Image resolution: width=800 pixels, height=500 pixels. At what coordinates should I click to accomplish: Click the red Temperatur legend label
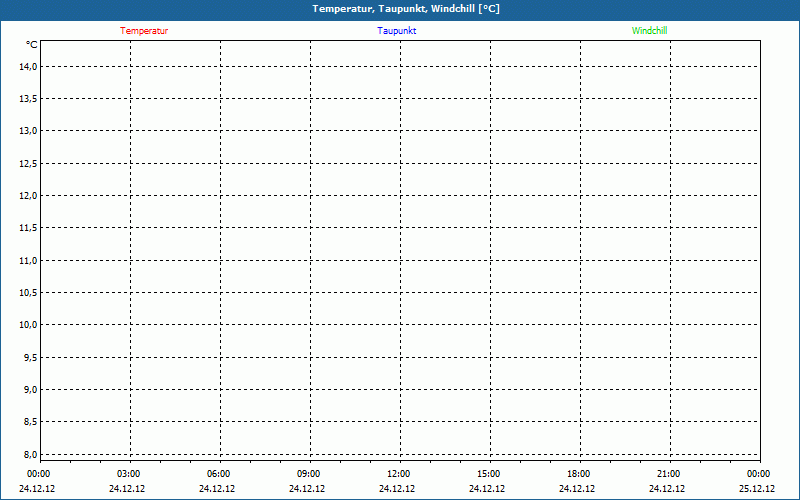(144, 31)
